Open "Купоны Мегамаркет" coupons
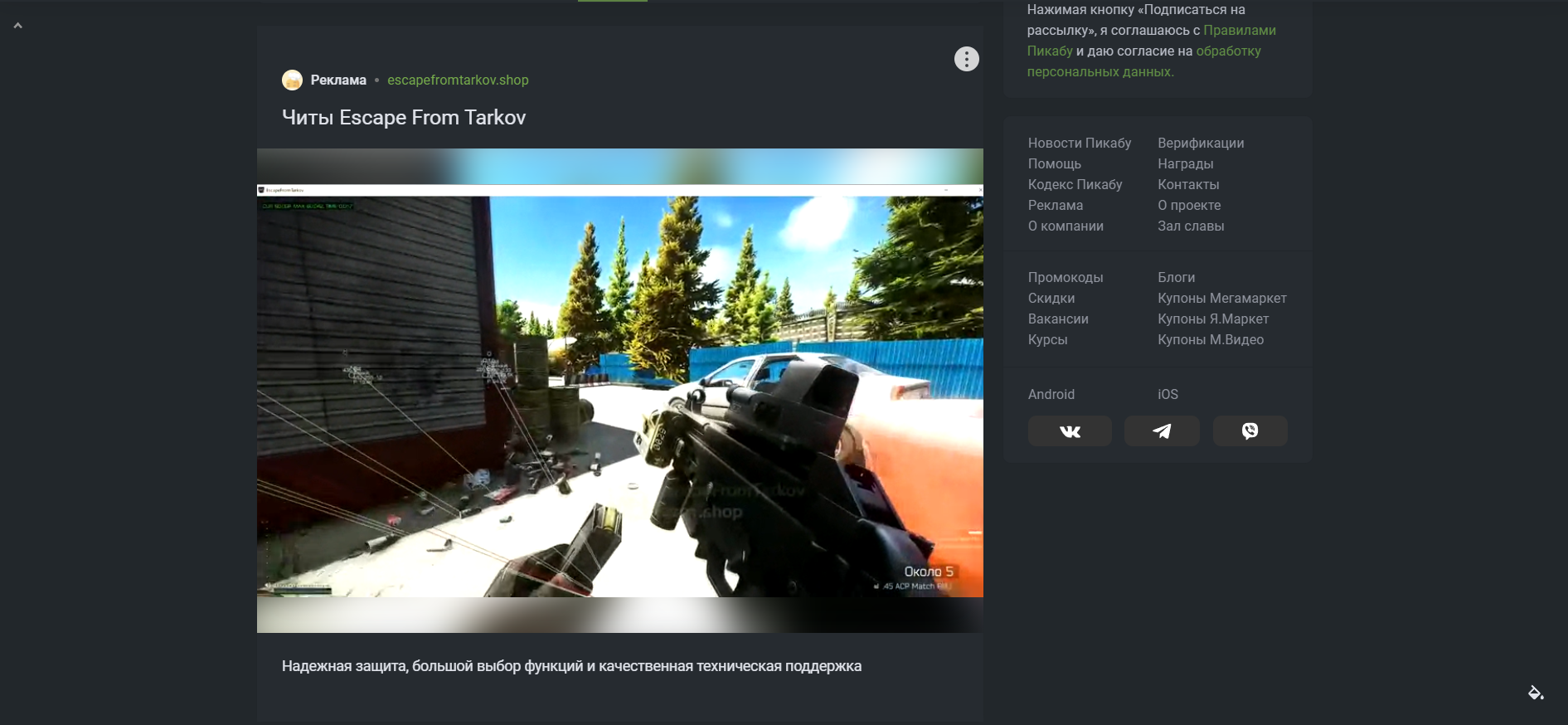Screen dimensions: 1568x725 tap(1222, 299)
